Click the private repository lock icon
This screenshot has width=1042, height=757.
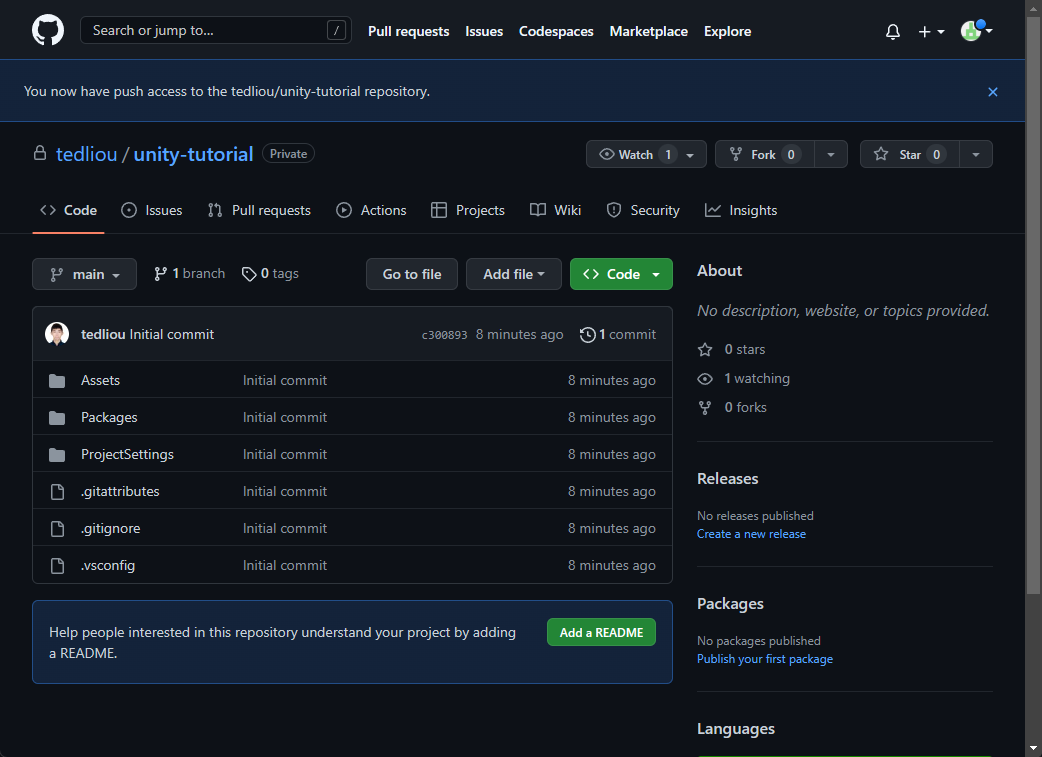pos(40,154)
